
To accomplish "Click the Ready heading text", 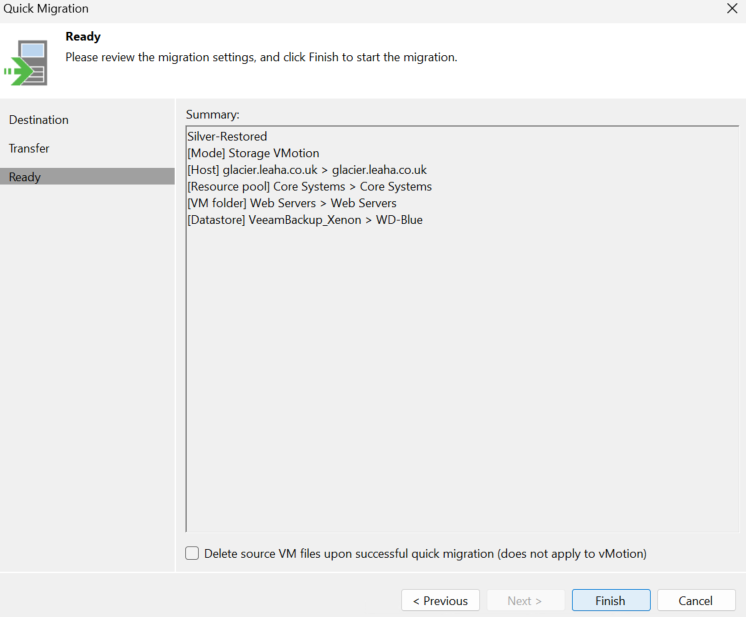I will tap(83, 37).
